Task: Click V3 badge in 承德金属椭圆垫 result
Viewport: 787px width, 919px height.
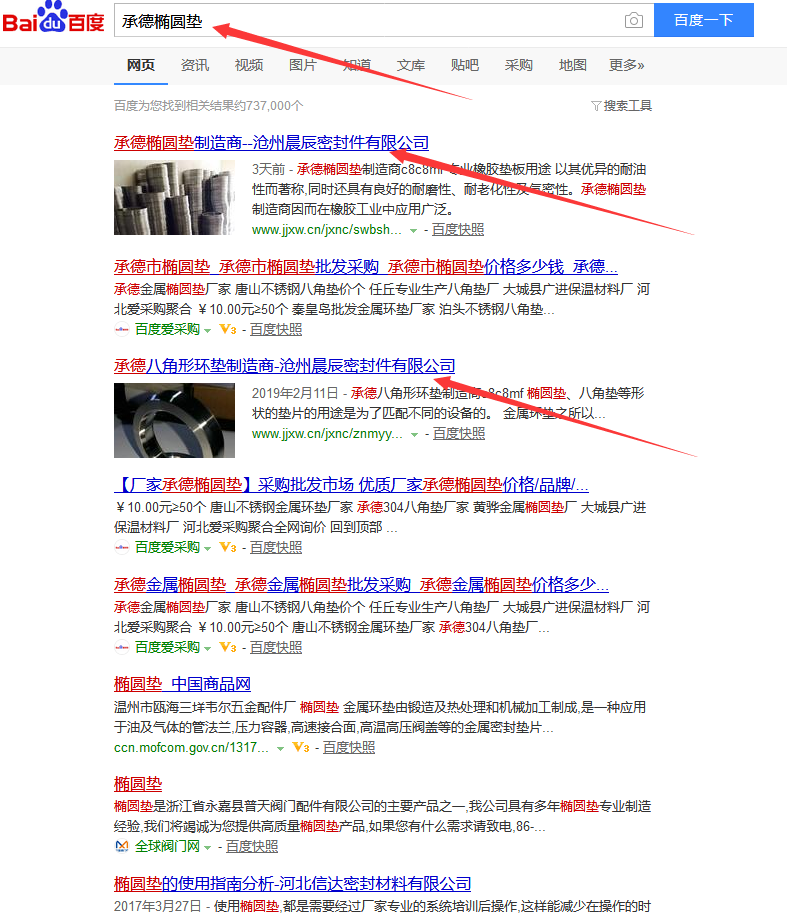Action: (x=227, y=648)
